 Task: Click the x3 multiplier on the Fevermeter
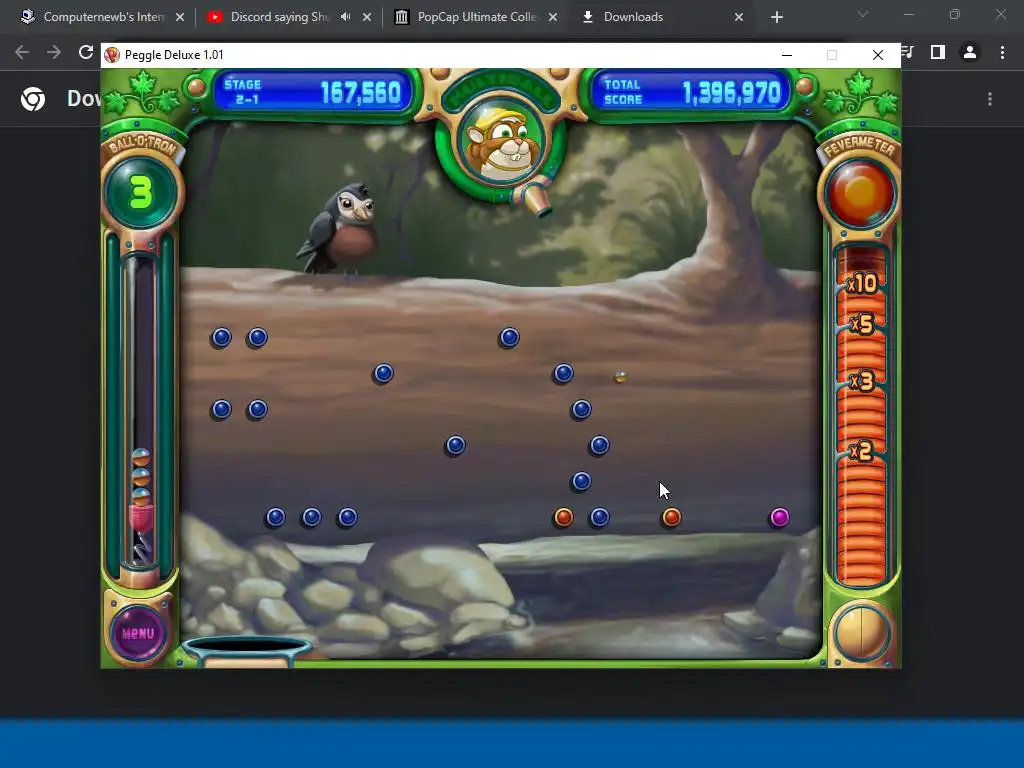862,380
